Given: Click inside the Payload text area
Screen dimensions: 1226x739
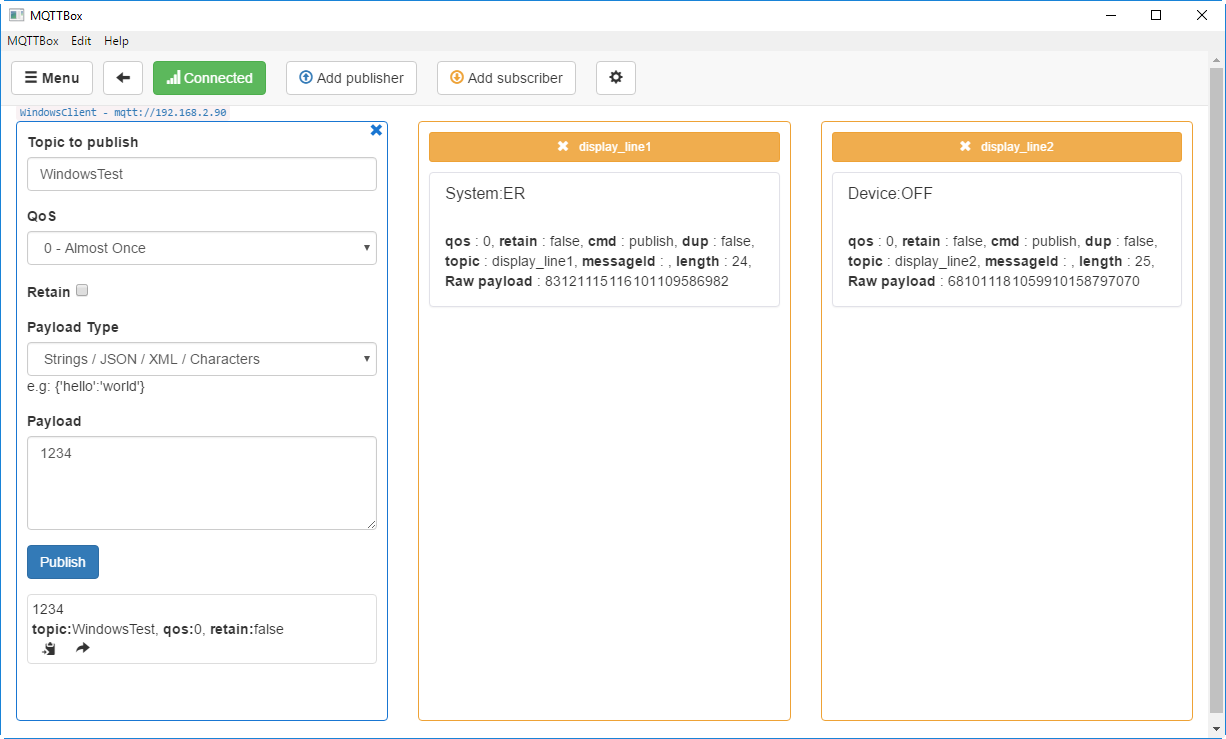Looking at the screenshot, I should click(x=202, y=482).
